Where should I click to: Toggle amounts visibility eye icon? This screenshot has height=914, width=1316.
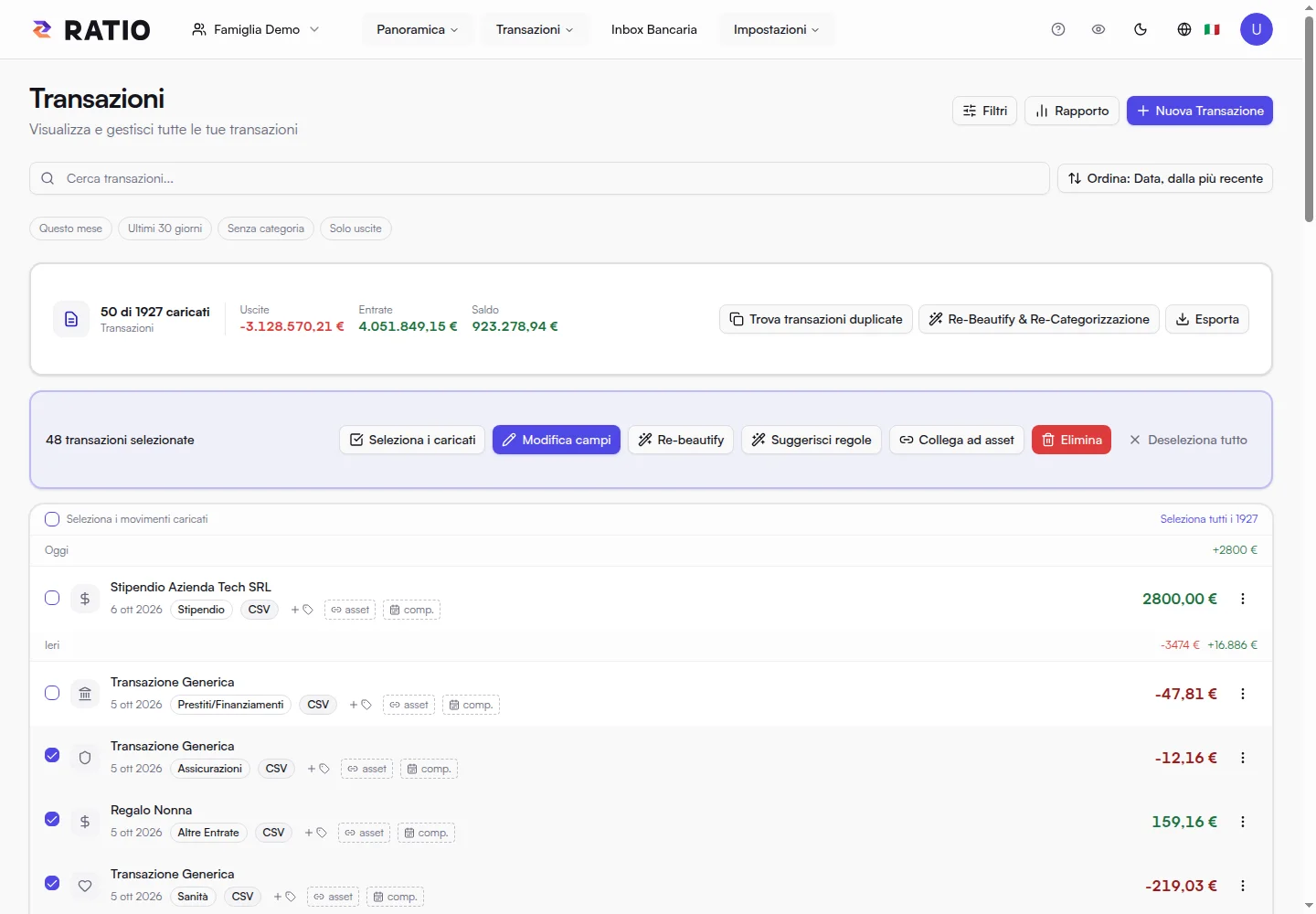coord(1098,29)
